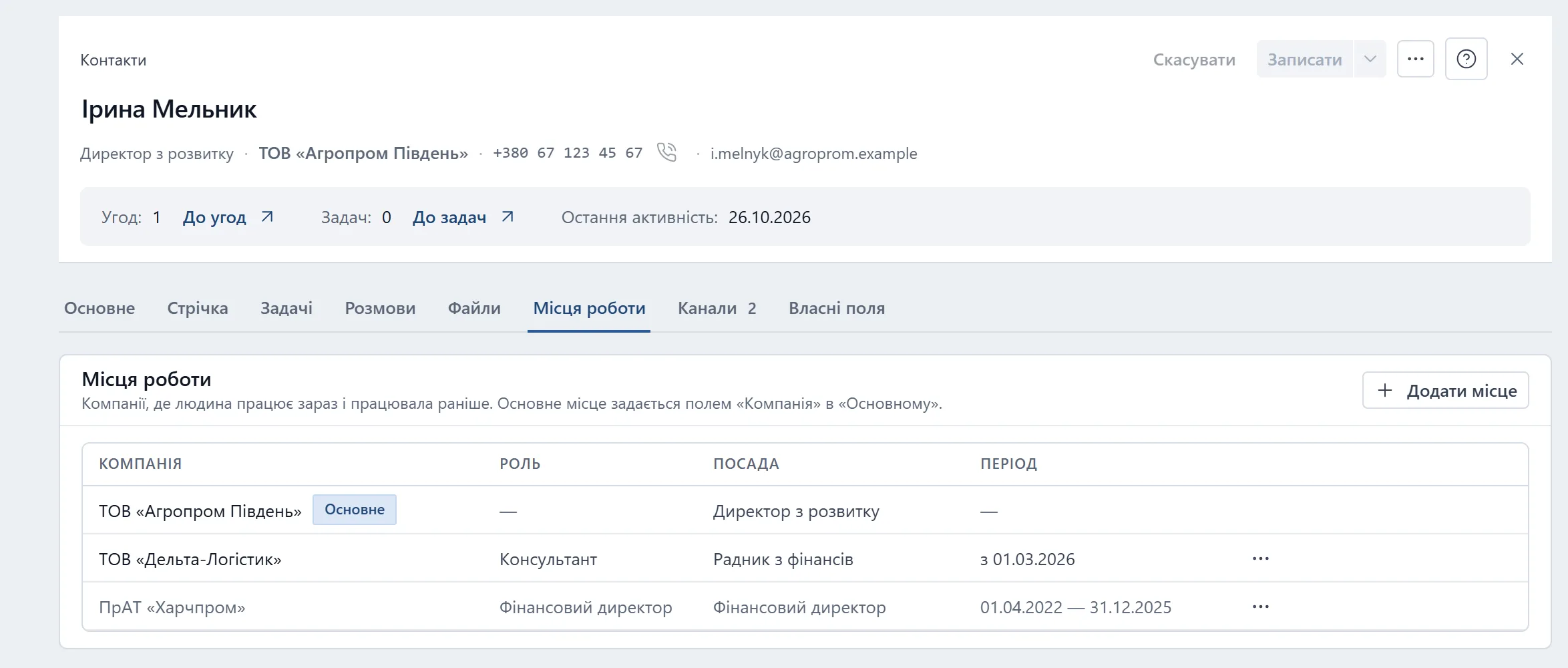This screenshot has height=668, width=1568.
Task: Click Скасувати to cancel changes
Action: coord(1194,59)
